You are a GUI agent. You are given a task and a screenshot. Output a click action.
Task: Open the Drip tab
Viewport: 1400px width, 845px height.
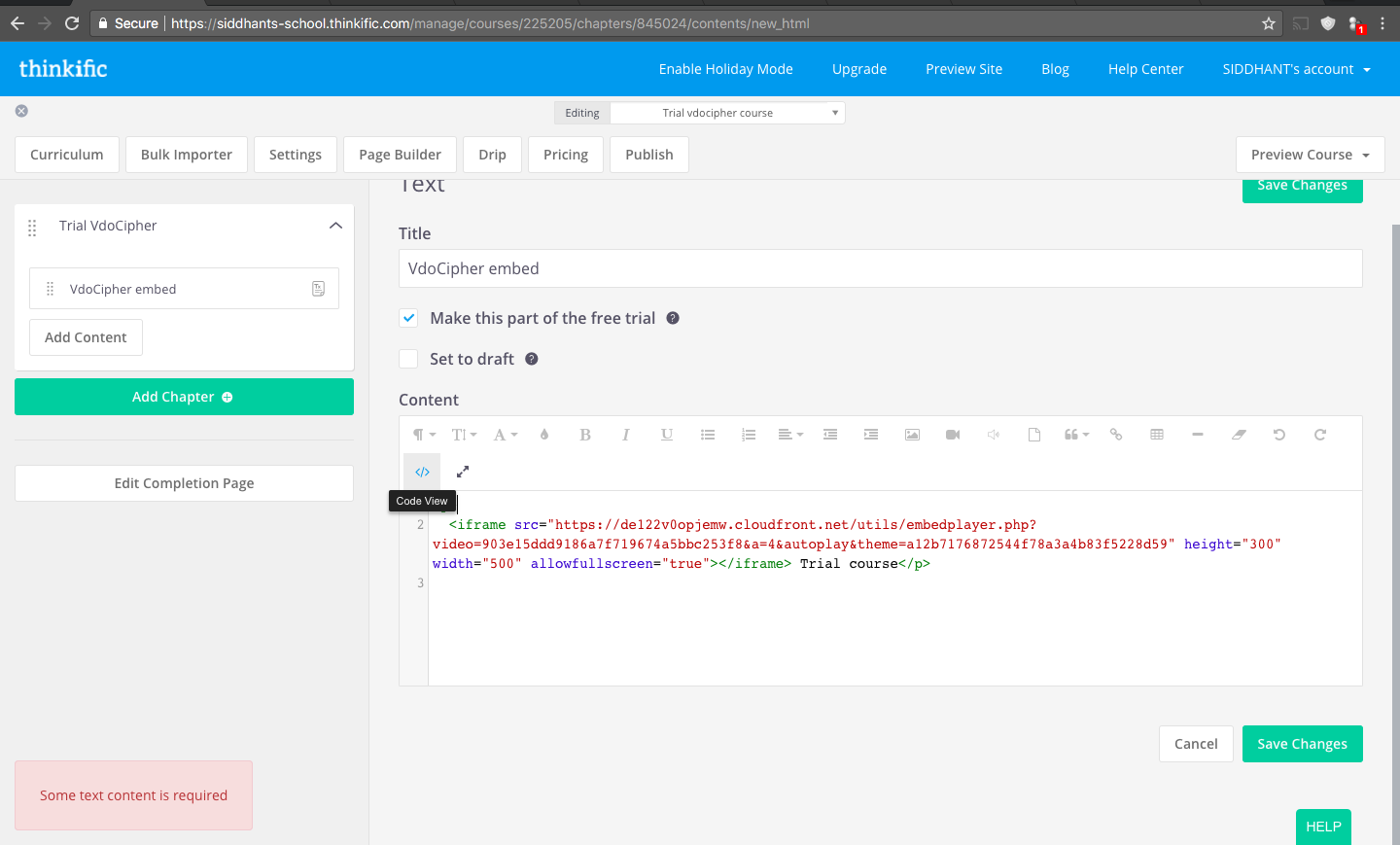click(x=492, y=155)
